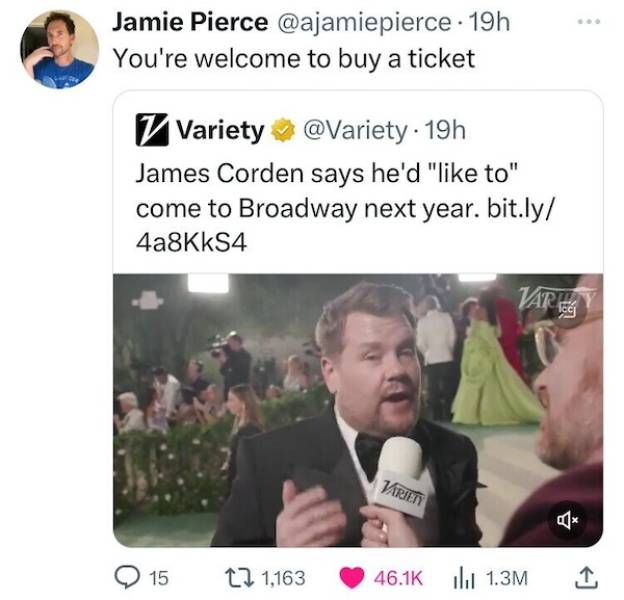Viewport: 624px width, 600px height.
Task: Open the three-dot more options menu
Action: 589,21
